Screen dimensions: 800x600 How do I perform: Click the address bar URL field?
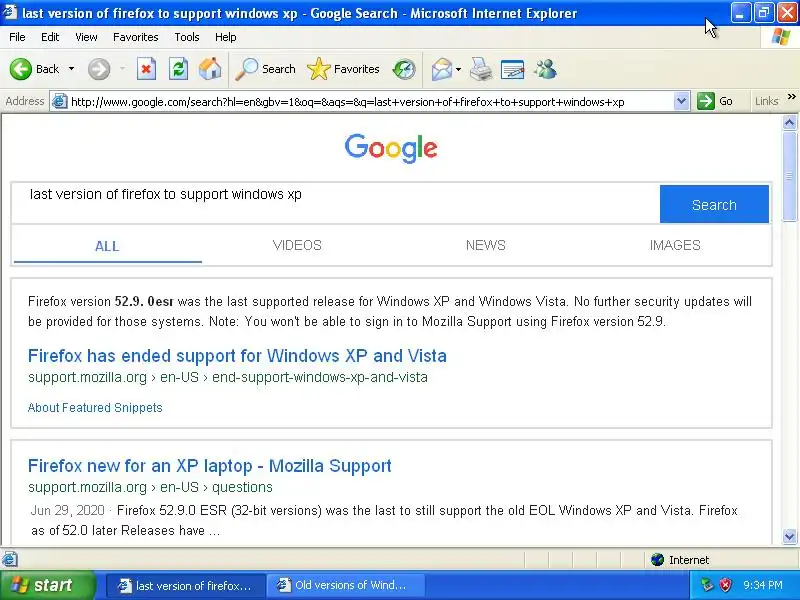pyautogui.click(x=371, y=102)
